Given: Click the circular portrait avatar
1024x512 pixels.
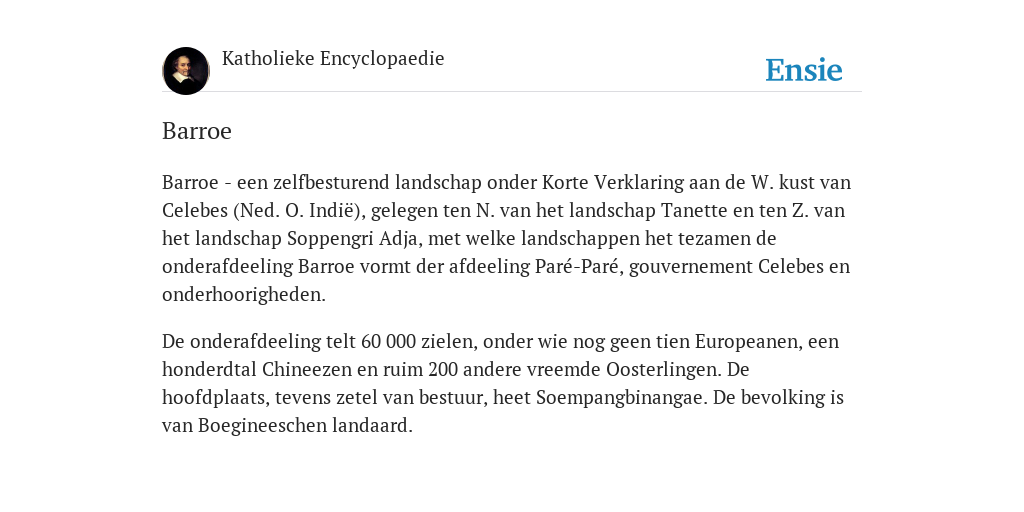Looking at the screenshot, I should pyautogui.click(x=186, y=71).
